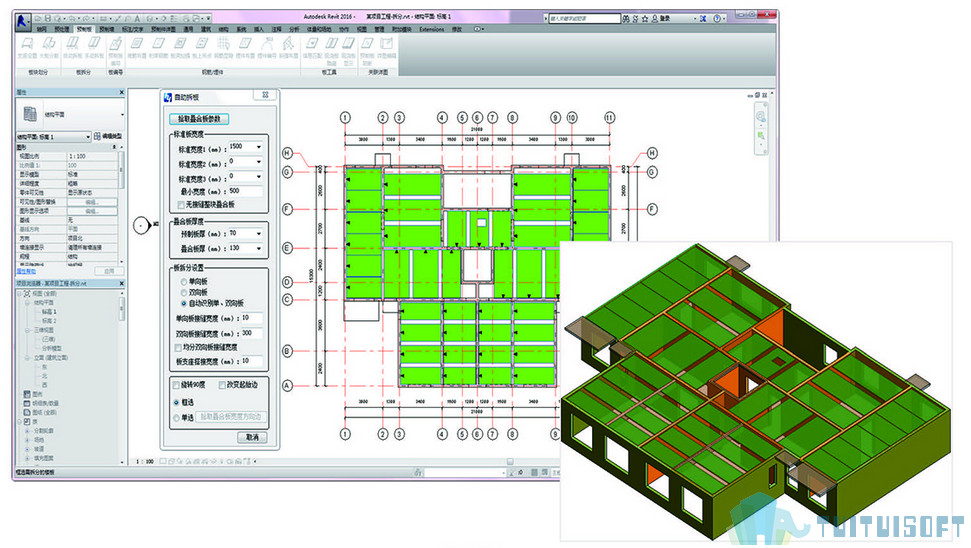Click the 自动拆板 ribbon icon
Screen dimensions: 971x548
point(72,44)
